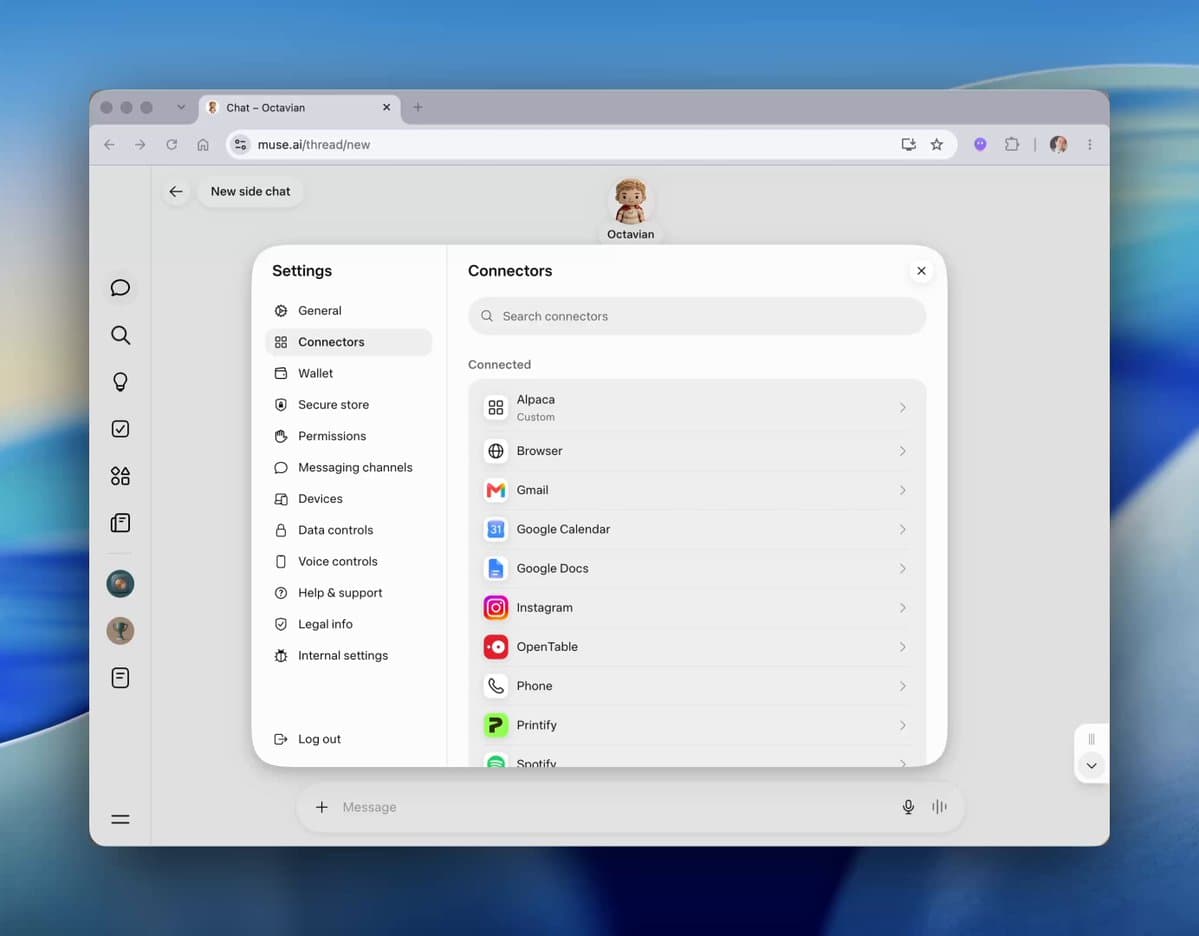Expand the Alpaca connector chevron
1199x936 pixels.
coord(902,408)
